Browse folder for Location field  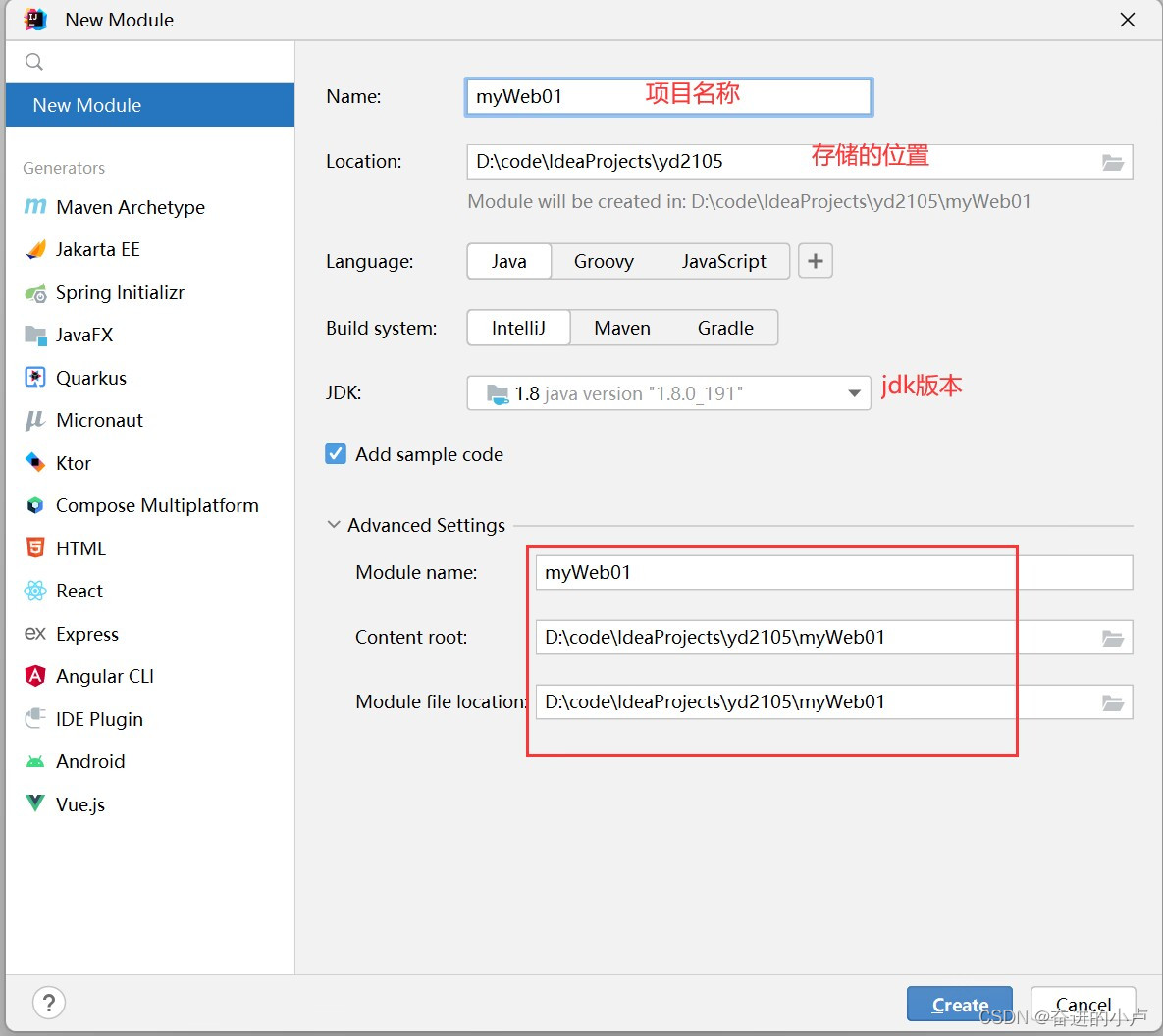(1113, 163)
